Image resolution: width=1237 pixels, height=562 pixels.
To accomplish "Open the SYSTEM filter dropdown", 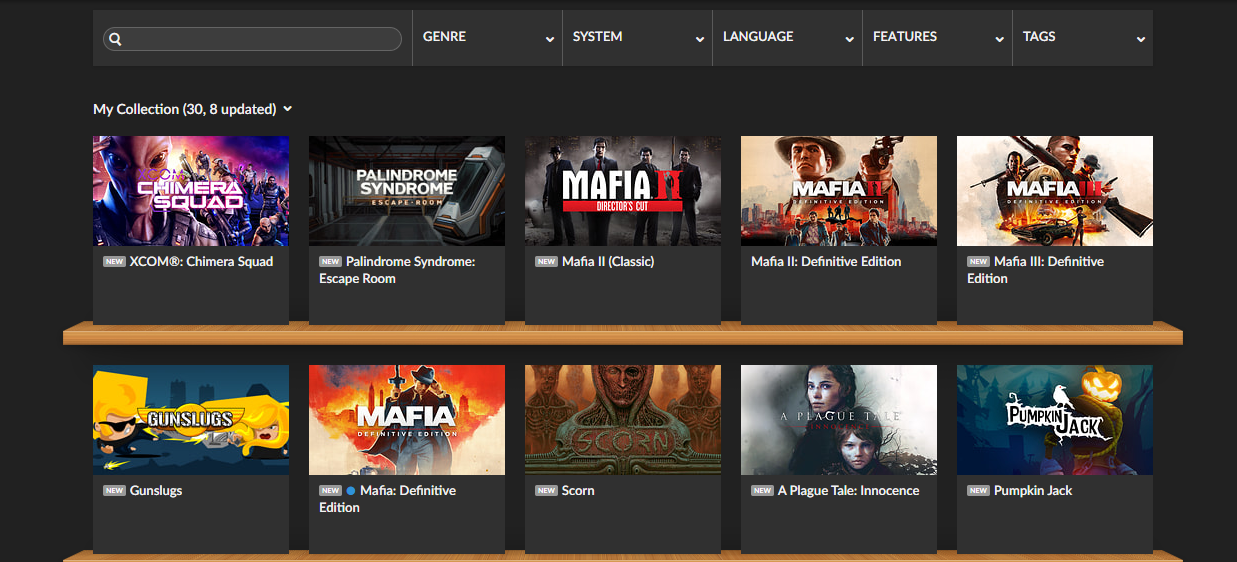I will (638, 38).
